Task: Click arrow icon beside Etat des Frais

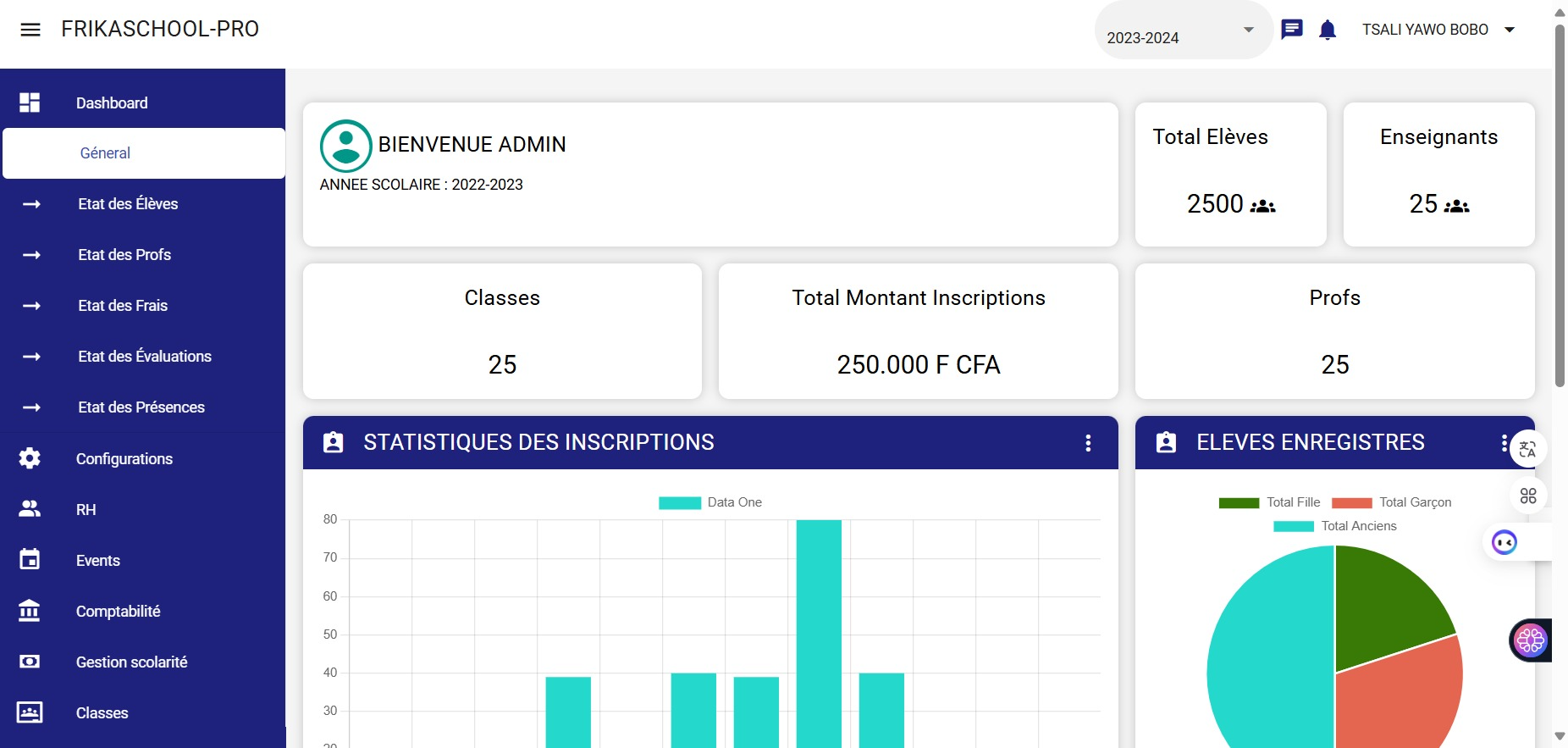Action: pyautogui.click(x=31, y=306)
